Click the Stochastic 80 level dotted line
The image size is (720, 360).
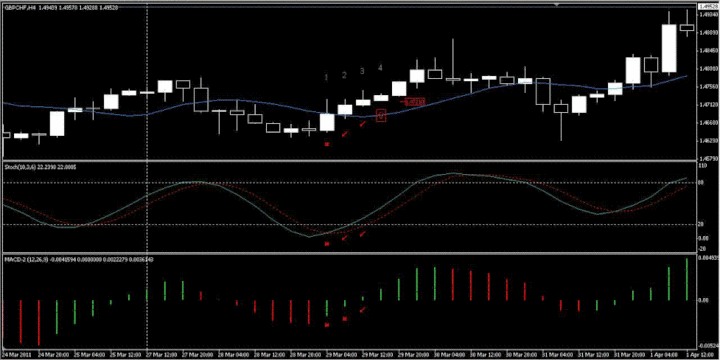[x=349, y=183]
